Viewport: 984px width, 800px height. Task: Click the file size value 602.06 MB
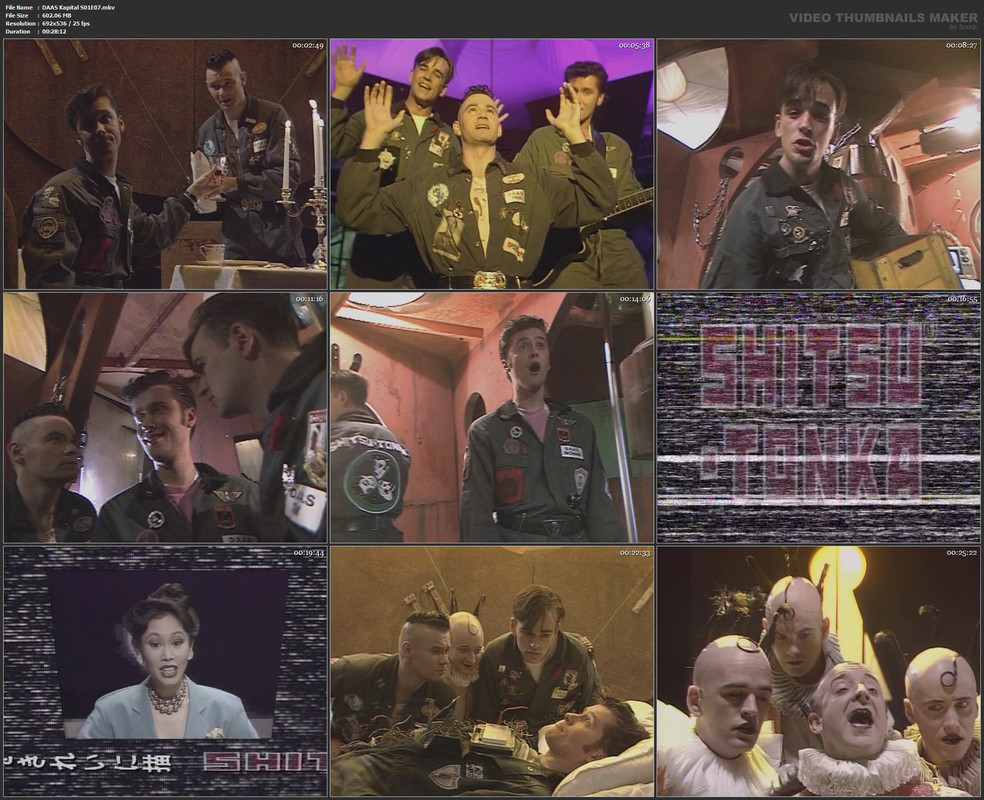click(56, 16)
